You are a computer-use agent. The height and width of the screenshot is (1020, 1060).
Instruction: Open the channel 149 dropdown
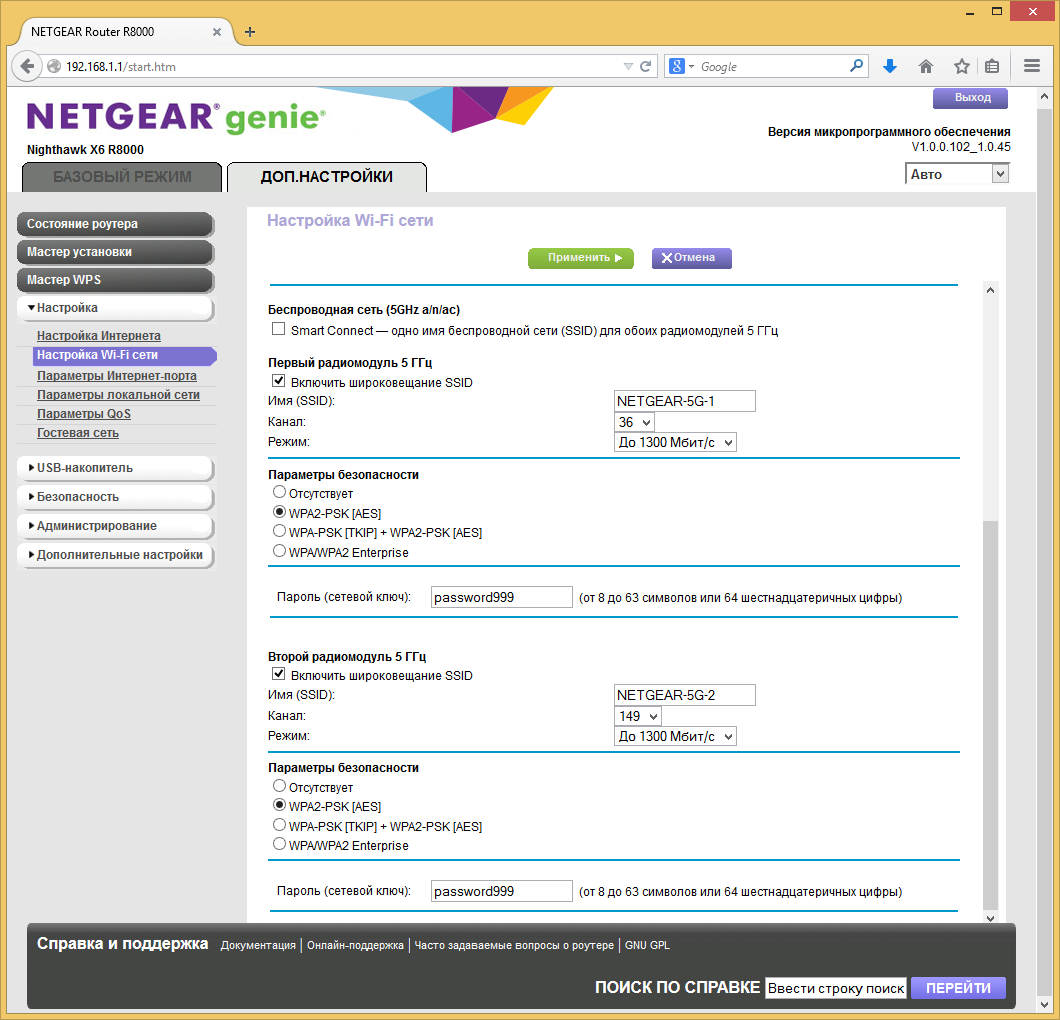(x=637, y=717)
